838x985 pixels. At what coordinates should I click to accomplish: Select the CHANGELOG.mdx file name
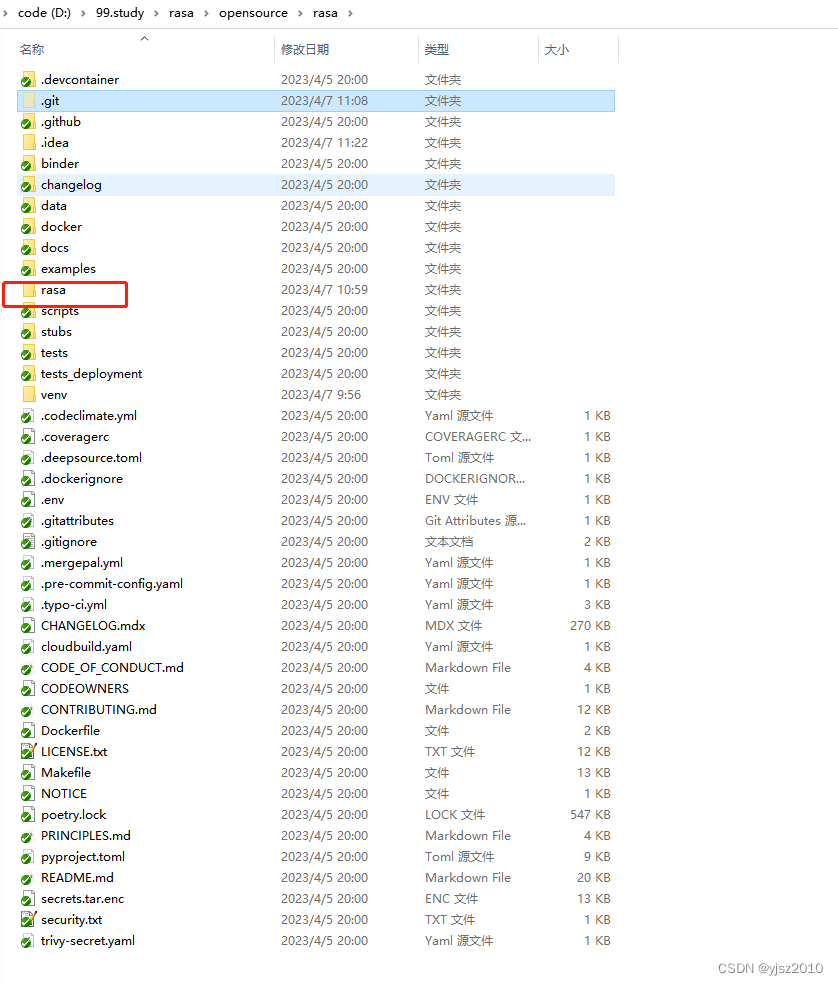[x=93, y=626]
